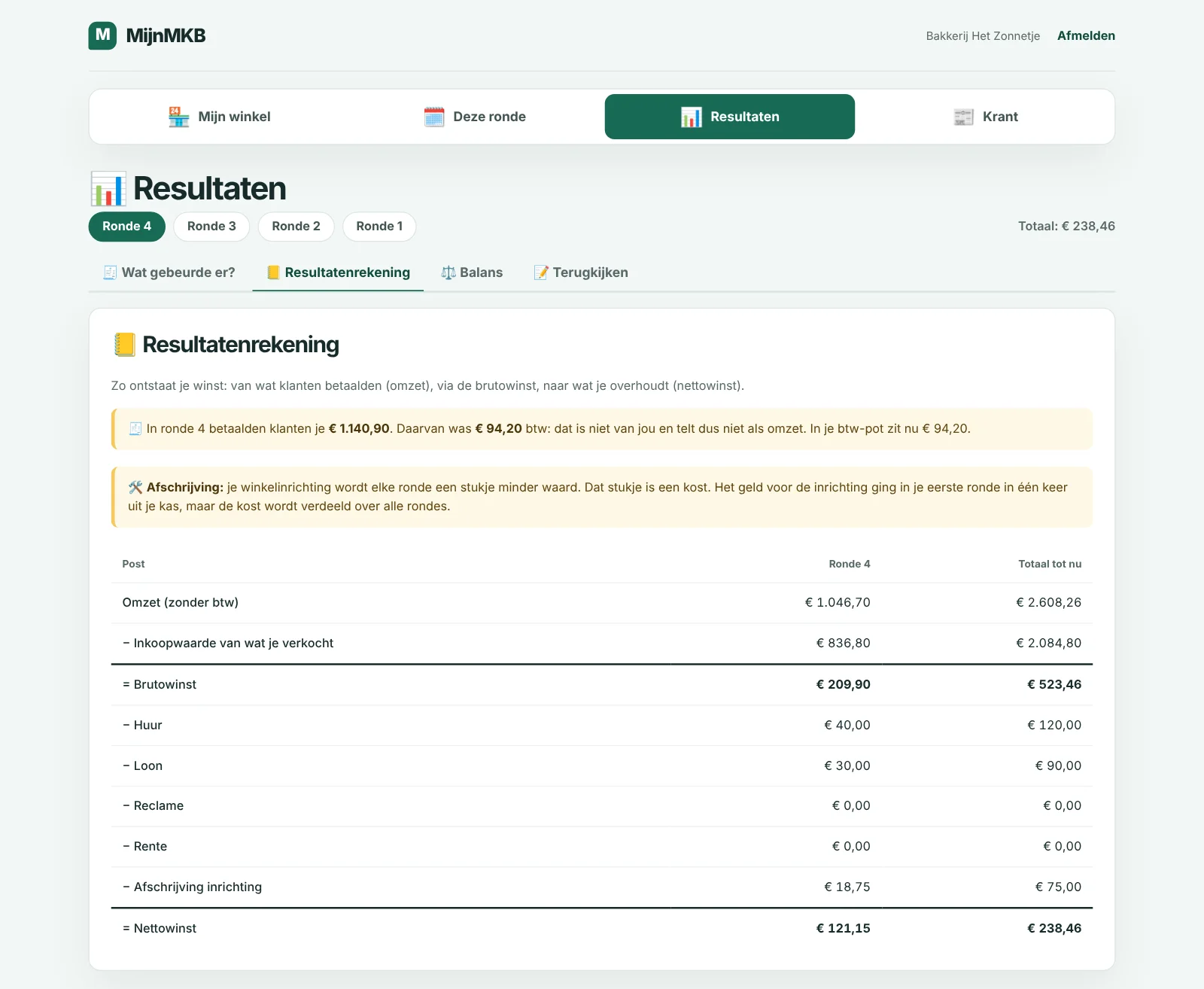Click the Afmelden link
The image size is (1204, 989).
pos(1086,35)
